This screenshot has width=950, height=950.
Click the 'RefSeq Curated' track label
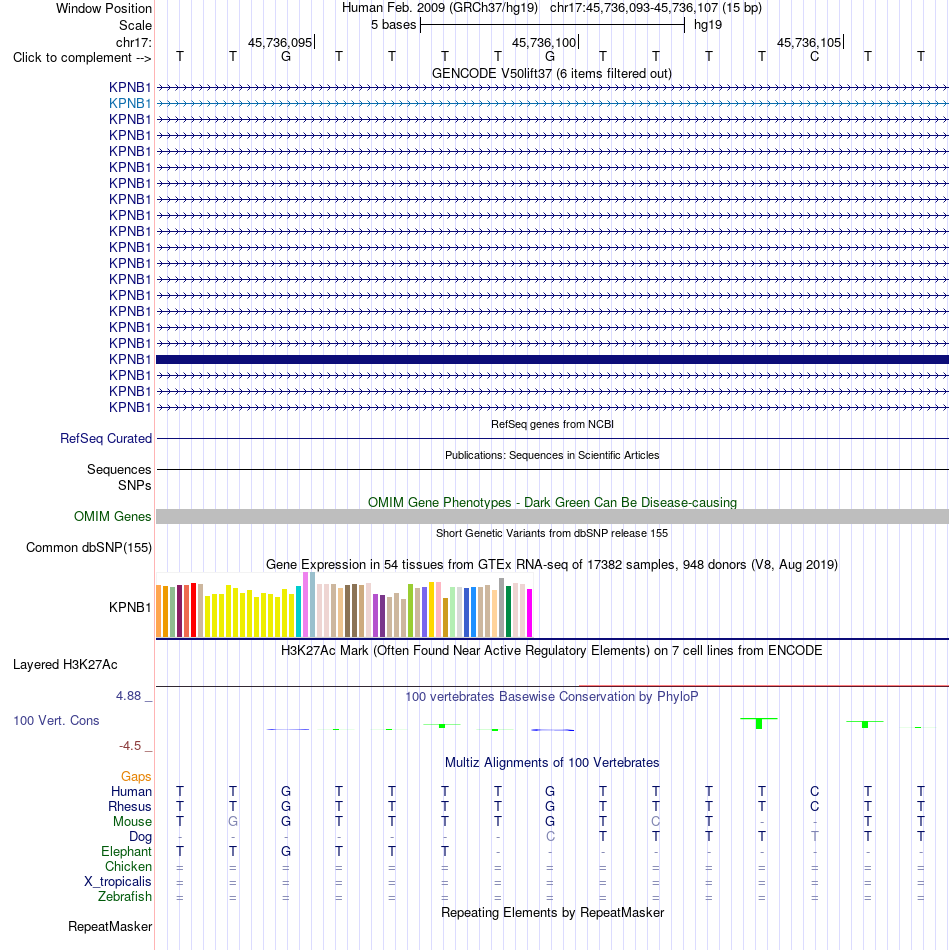[x=105, y=438]
